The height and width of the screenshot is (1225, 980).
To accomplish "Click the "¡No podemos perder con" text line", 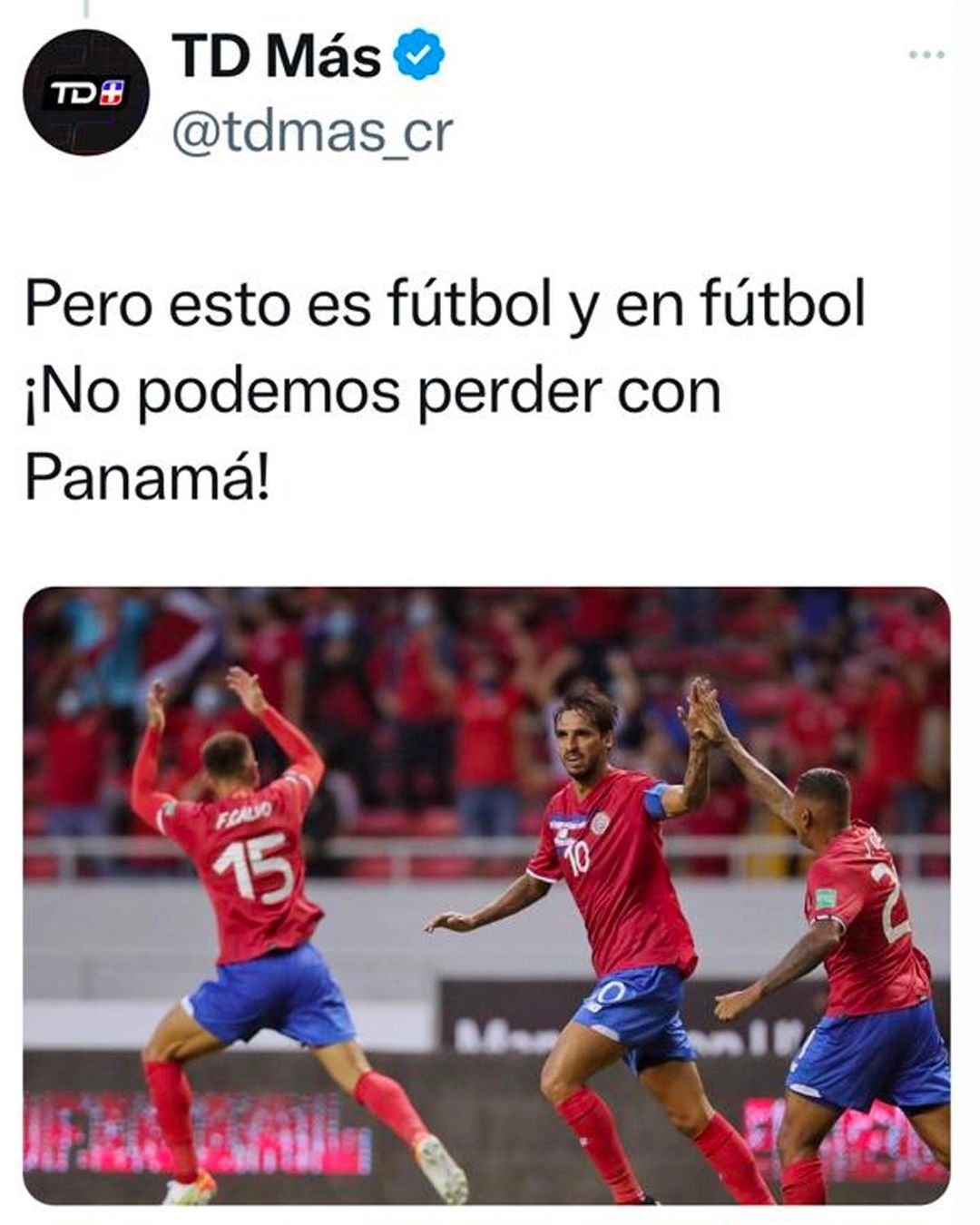I will coord(373,391).
